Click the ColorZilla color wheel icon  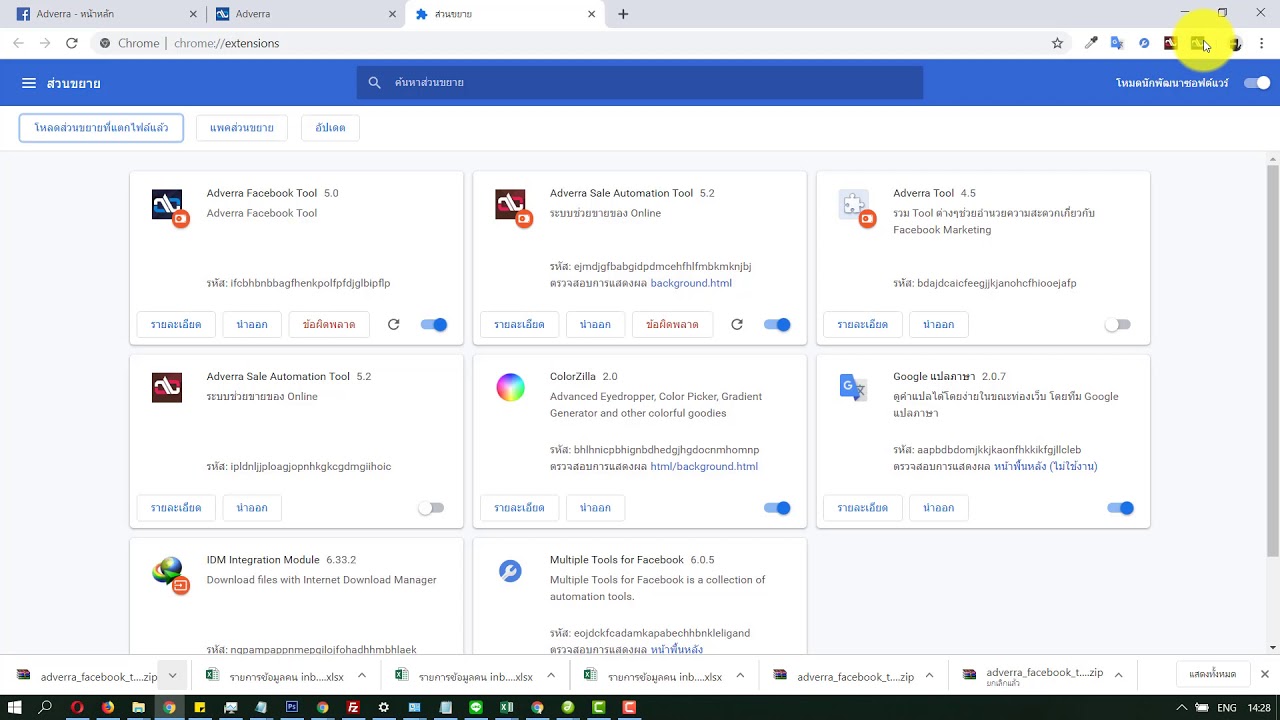click(x=510, y=387)
